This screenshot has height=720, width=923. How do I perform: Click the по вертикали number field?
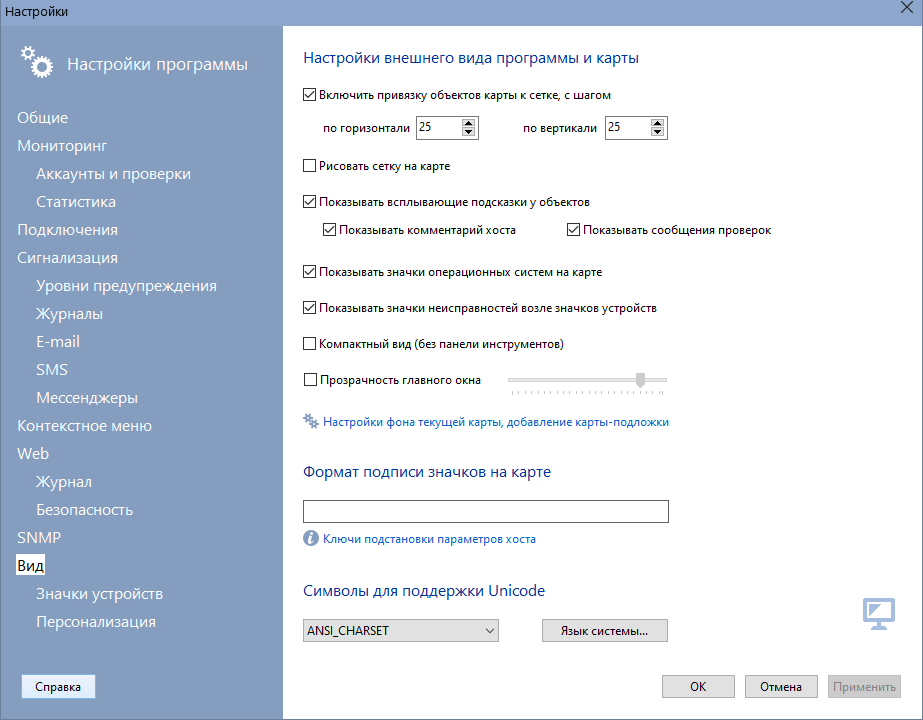pos(628,127)
